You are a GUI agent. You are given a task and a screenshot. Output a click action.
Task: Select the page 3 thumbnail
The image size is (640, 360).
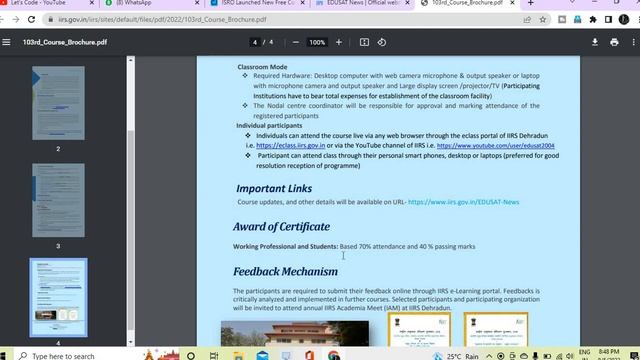[58, 200]
